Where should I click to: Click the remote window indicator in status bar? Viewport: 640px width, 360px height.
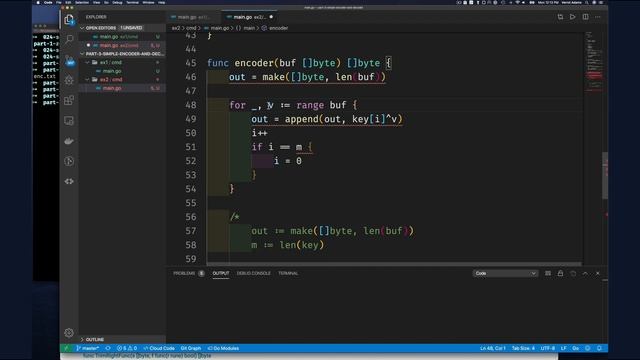66,348
